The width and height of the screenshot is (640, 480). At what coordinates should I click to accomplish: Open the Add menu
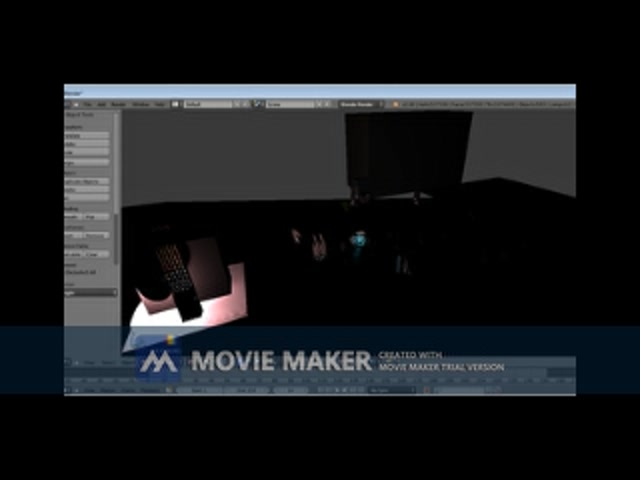coord(101,104)
